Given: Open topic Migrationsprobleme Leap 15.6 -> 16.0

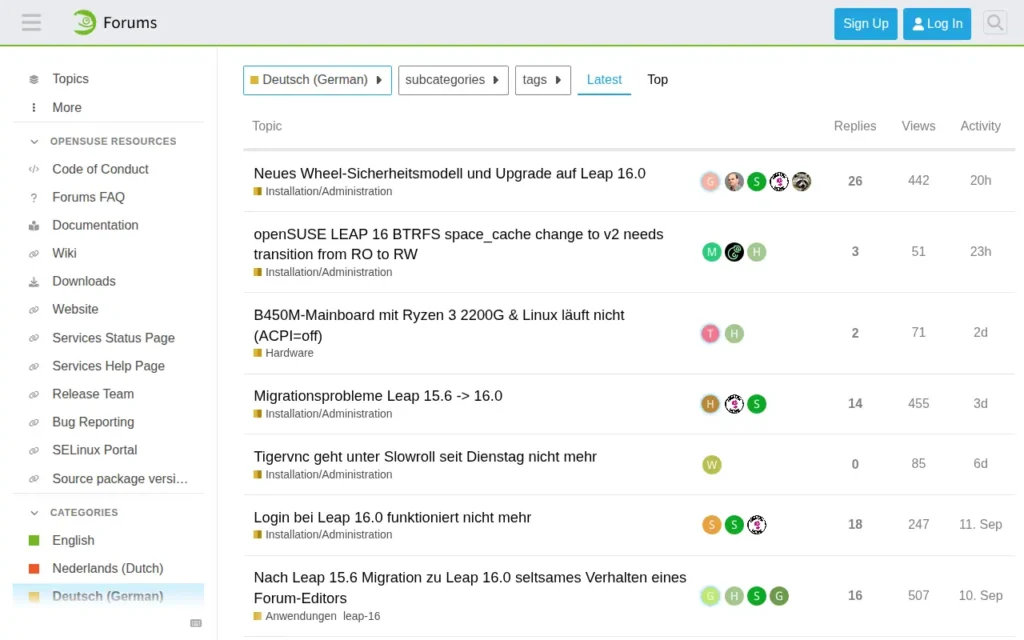Looking at the screenshot, I should click(377, 396).
